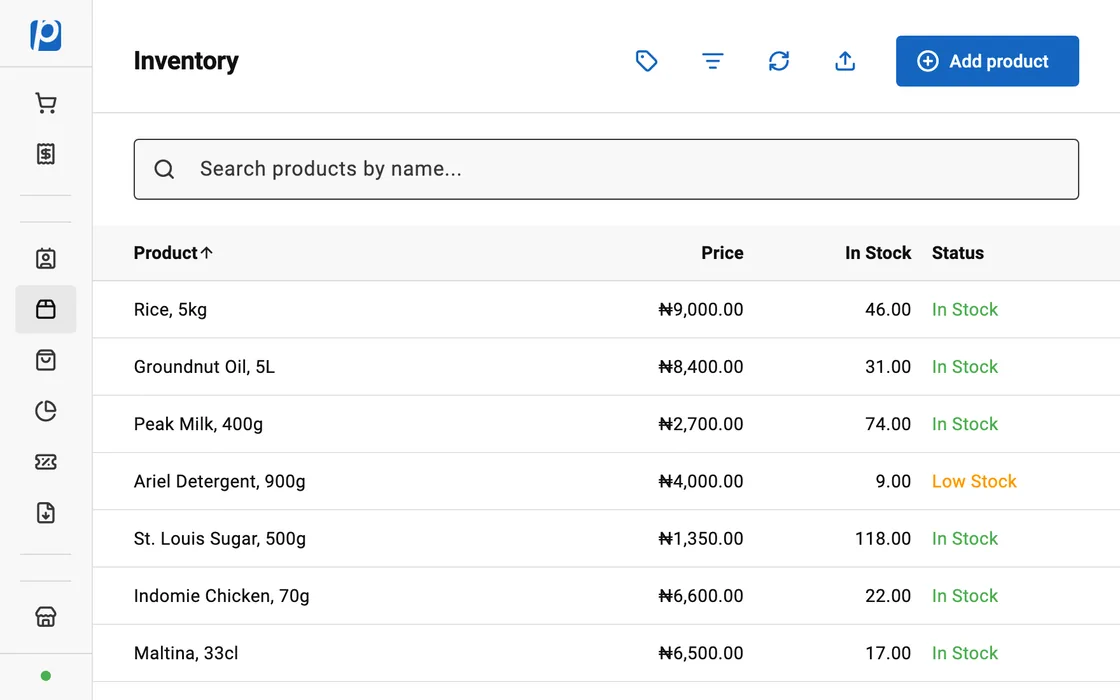Click the ₦8,400.00 price cell
Image resolution: width=1120 pixels, height=700 pixels.
(701, 366)
